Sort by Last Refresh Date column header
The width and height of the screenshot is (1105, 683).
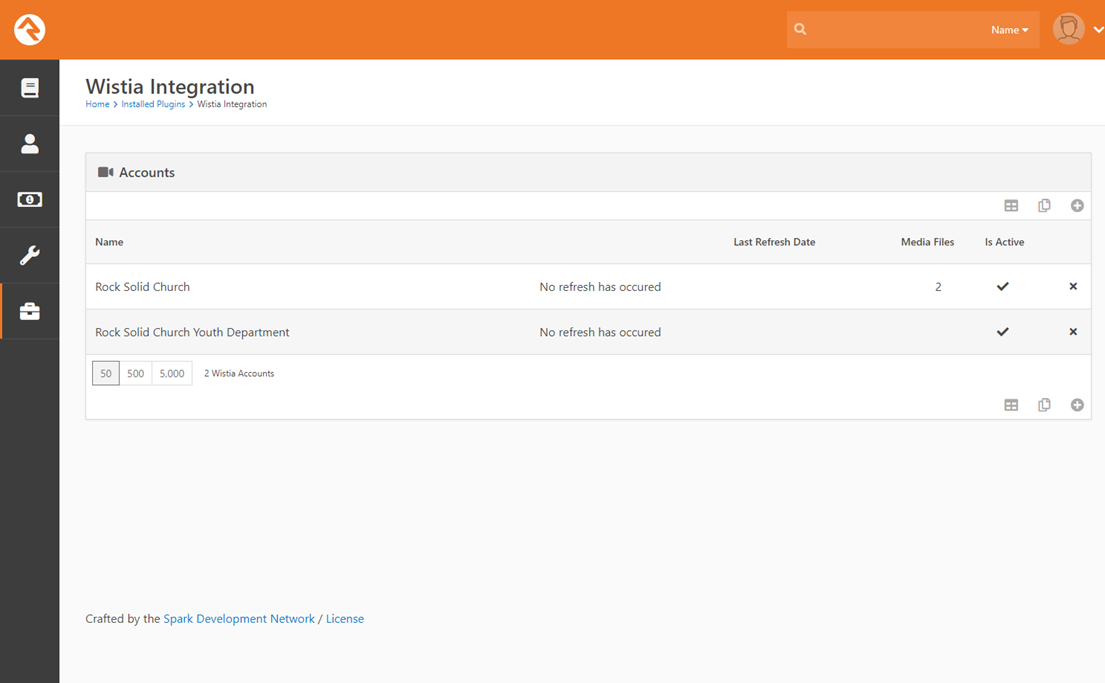click(774, 242)
